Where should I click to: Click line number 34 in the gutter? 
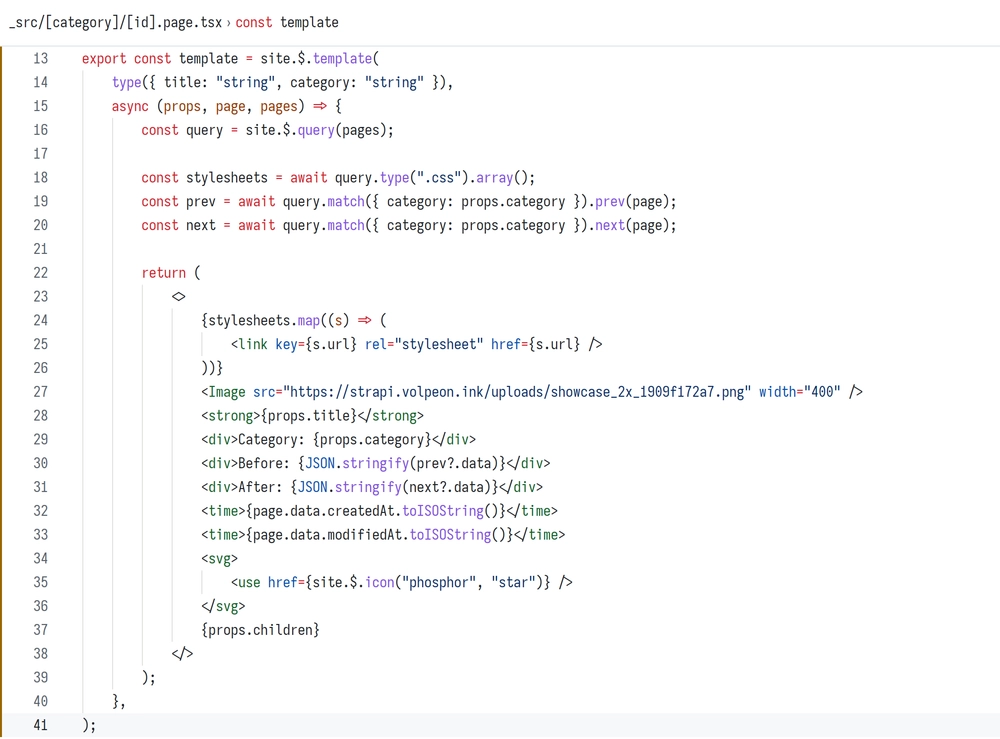pos(41,559)
